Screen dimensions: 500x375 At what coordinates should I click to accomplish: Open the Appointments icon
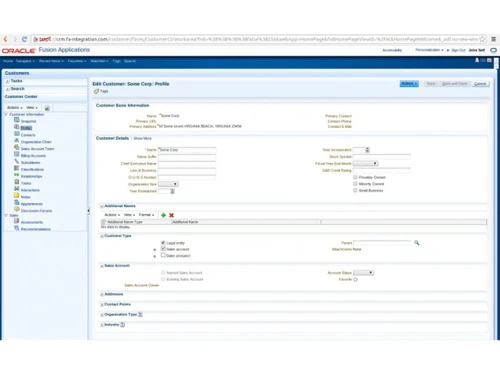[x=17, y=203]
